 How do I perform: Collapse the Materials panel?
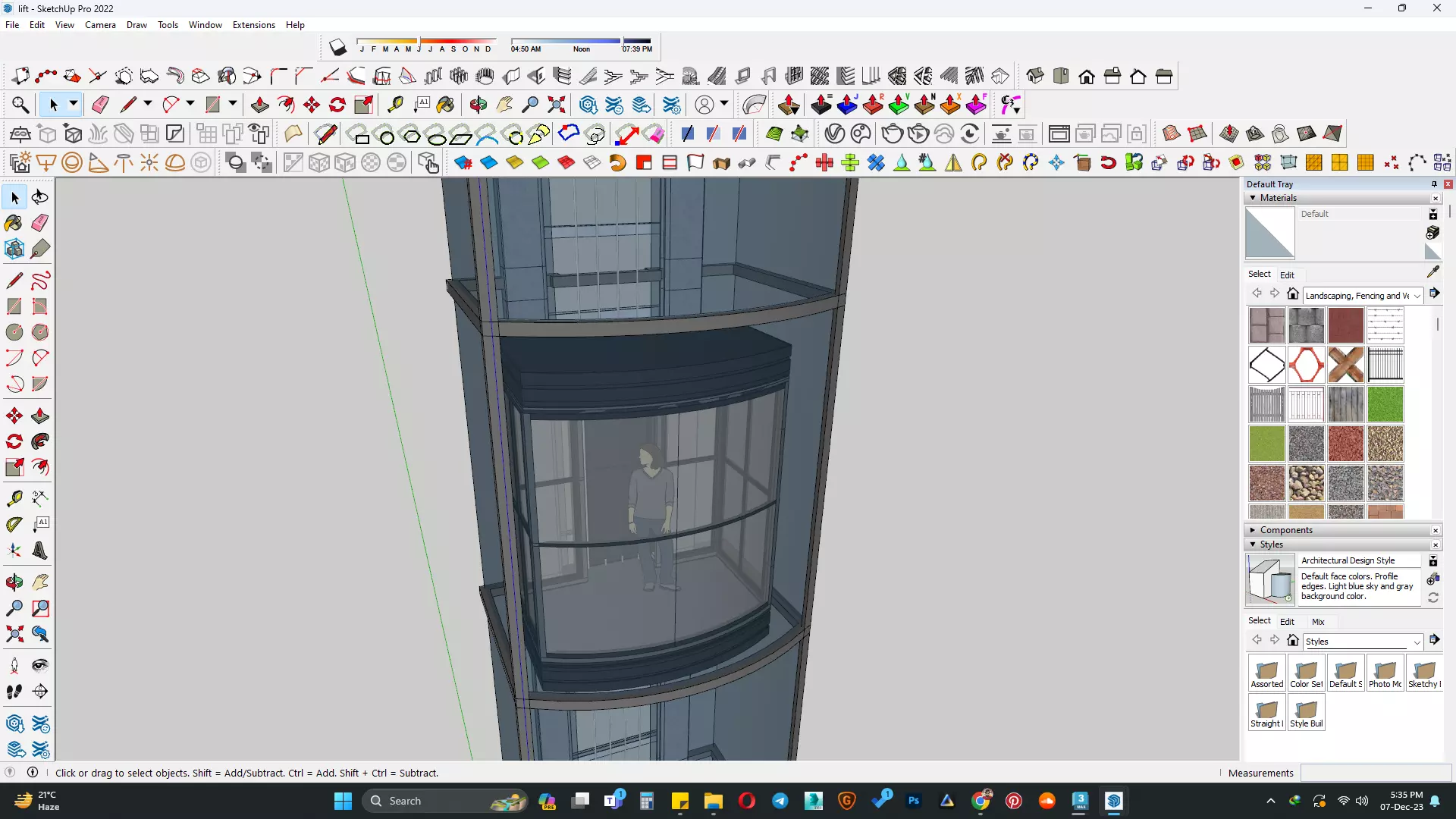click(x=1253, y=198)
